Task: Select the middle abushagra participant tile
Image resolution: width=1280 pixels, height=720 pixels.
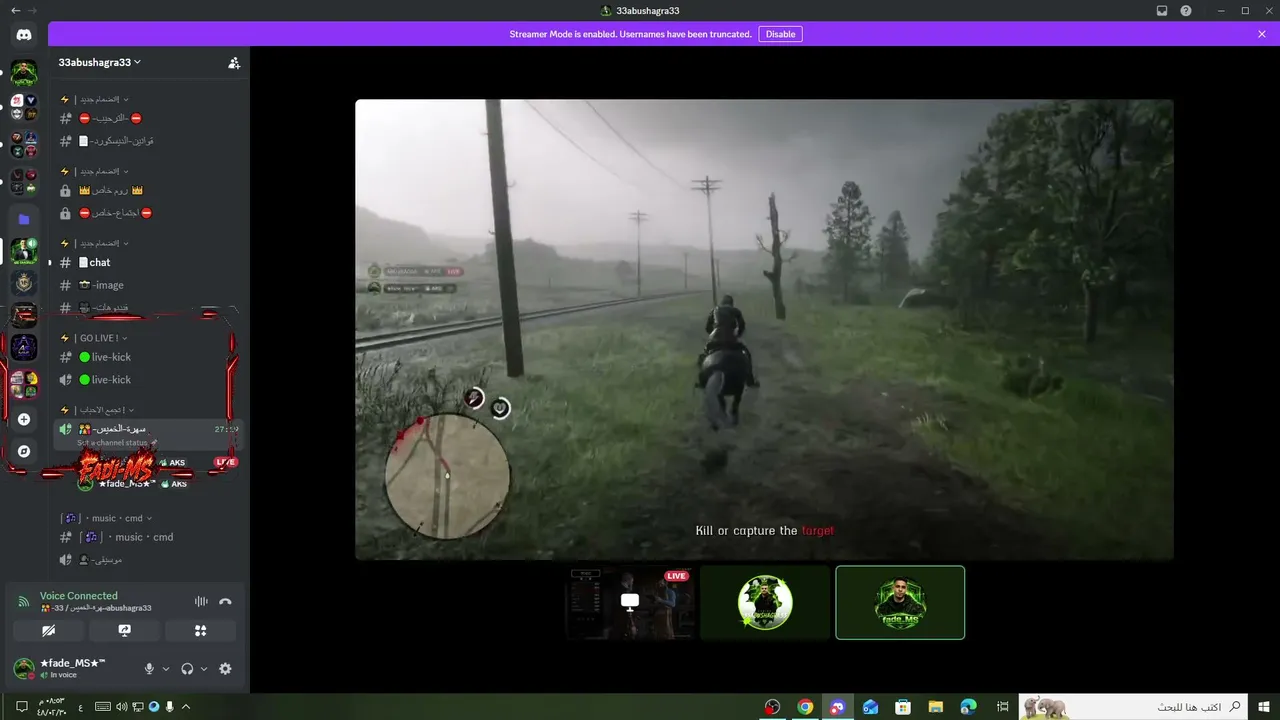Action: coord(765,602)
